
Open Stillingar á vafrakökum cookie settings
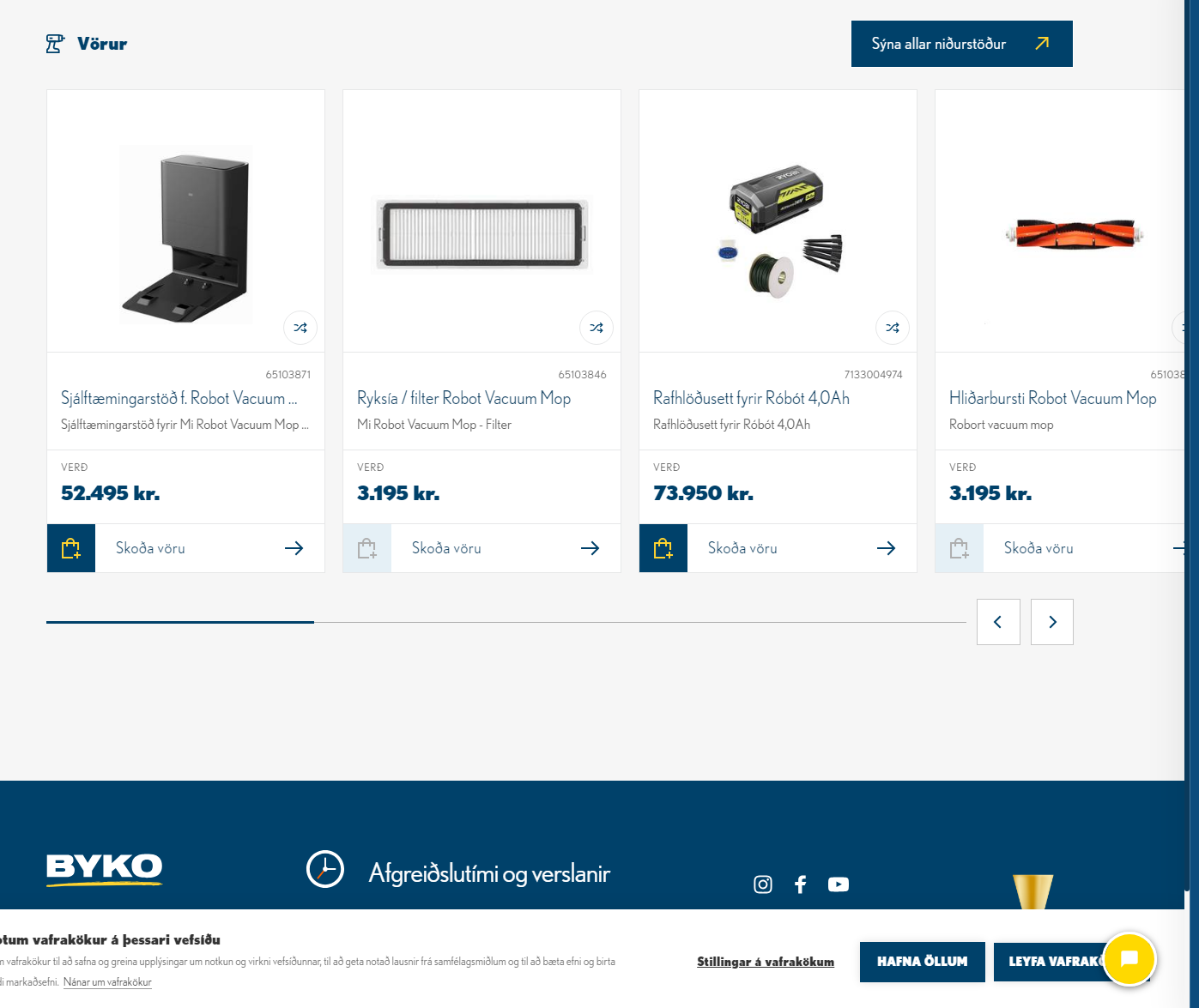(765, 962)
